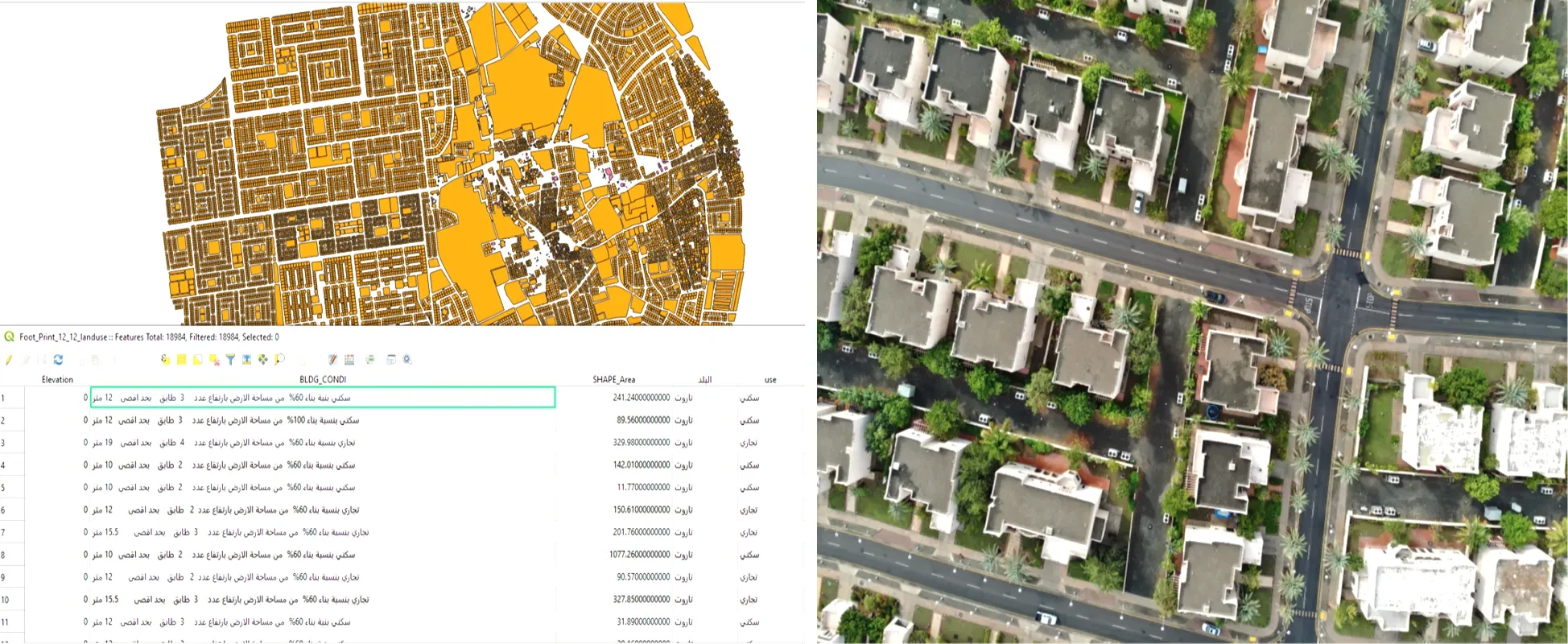Screen dimensions: 1568x644
Task: Toggle editing mode with the pencil icon
Action: click(x=9, y=360)
